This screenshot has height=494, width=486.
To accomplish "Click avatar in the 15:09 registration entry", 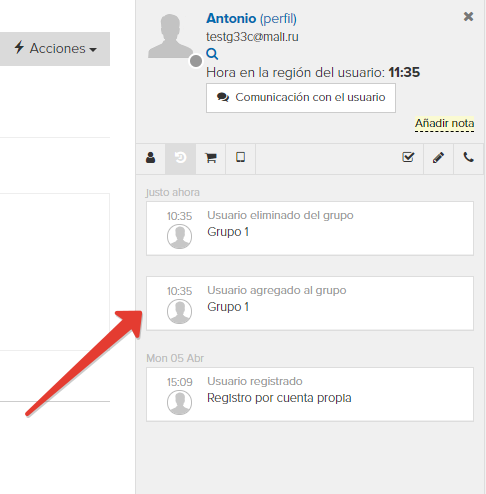I will tap(179, 403).
